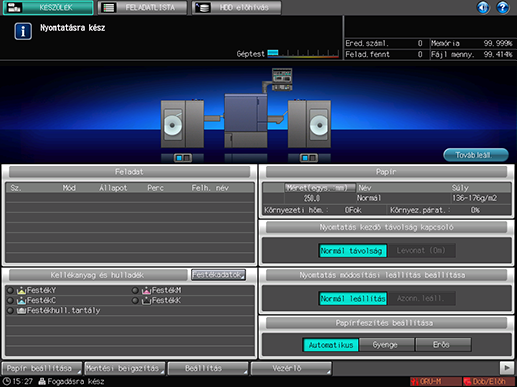Viewport: 517px width, 387px height.
Task: Open Festékadatok toner data button
Action: point(218,275)
